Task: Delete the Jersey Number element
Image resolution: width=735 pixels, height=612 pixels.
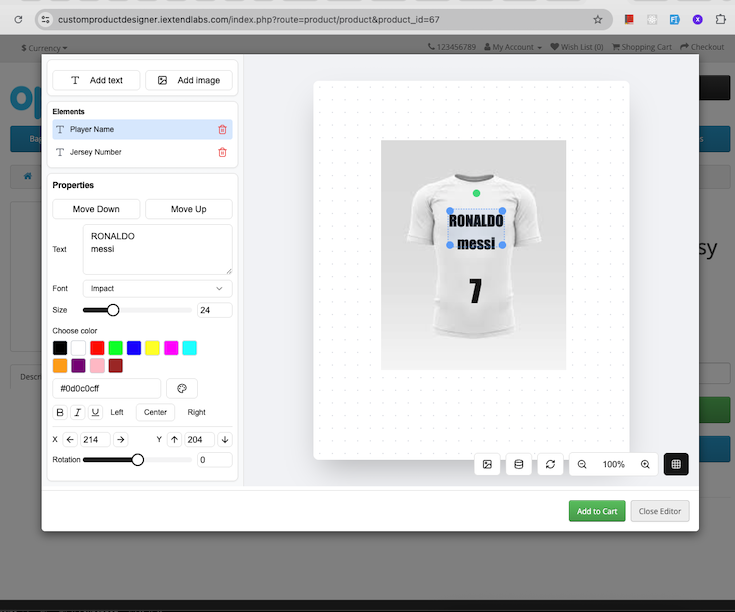Action: pos(222,152)
